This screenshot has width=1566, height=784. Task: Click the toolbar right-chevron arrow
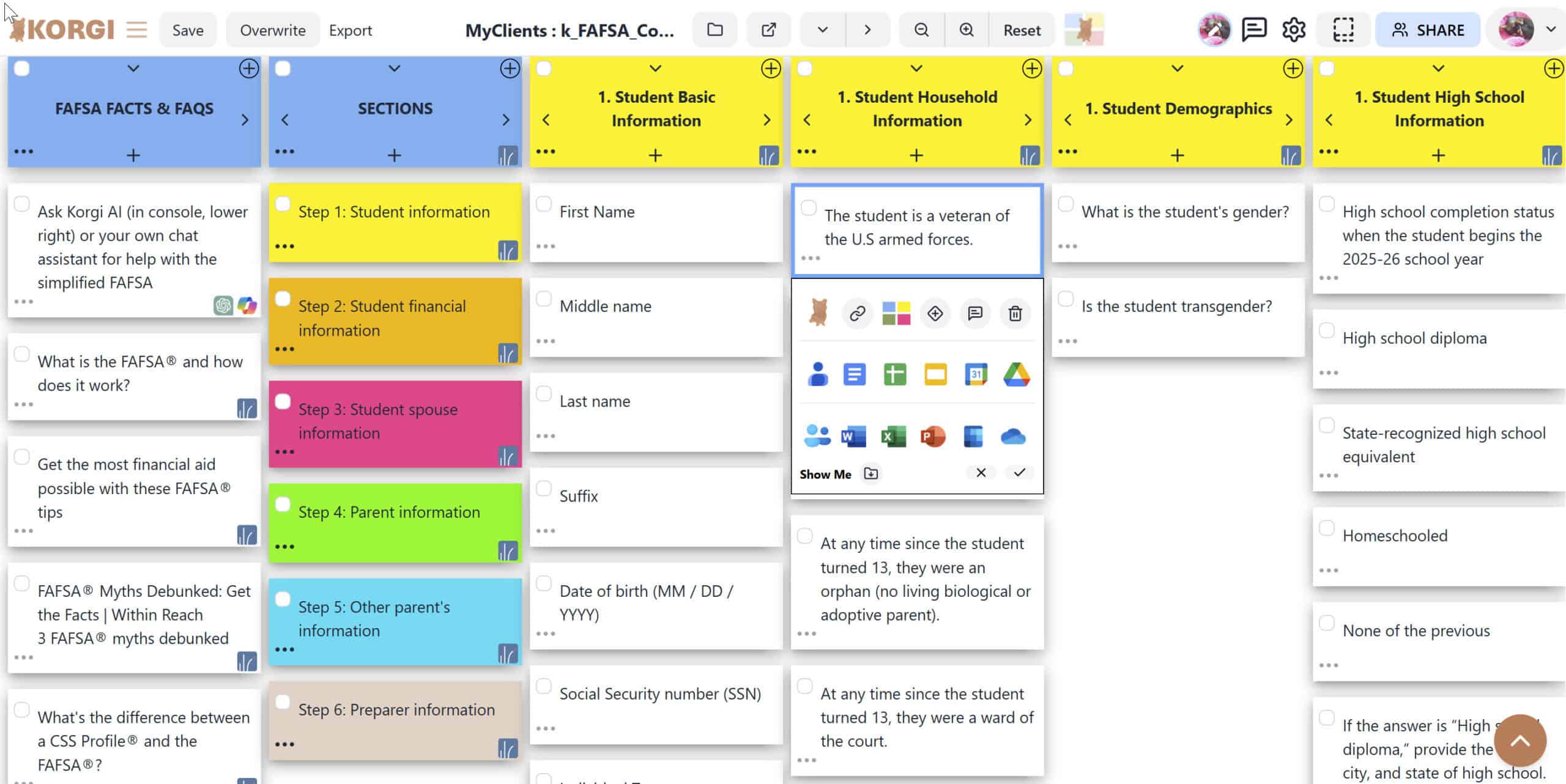point(867,30)
